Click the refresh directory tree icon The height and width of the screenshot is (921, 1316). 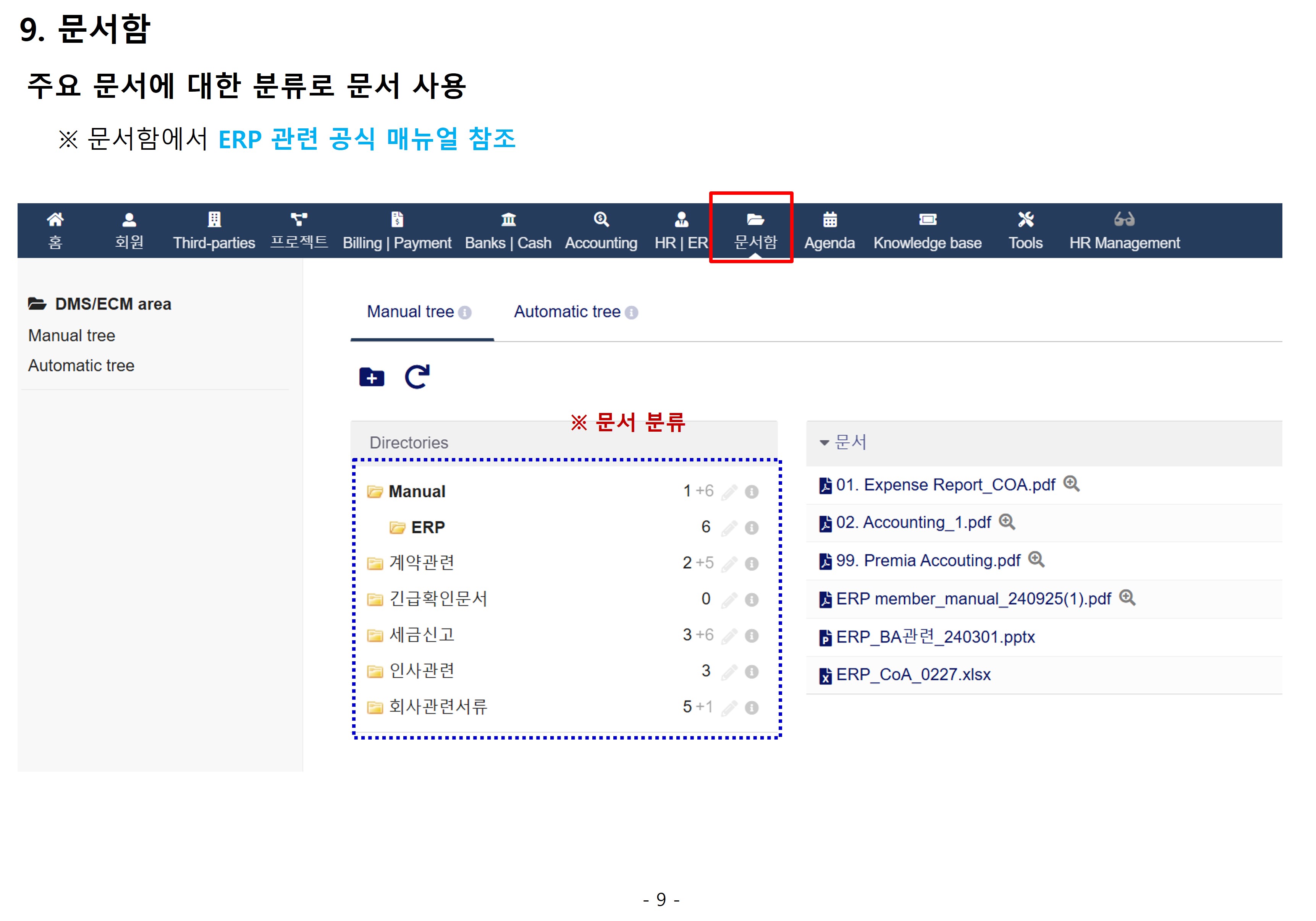click(x=417, y=377)
